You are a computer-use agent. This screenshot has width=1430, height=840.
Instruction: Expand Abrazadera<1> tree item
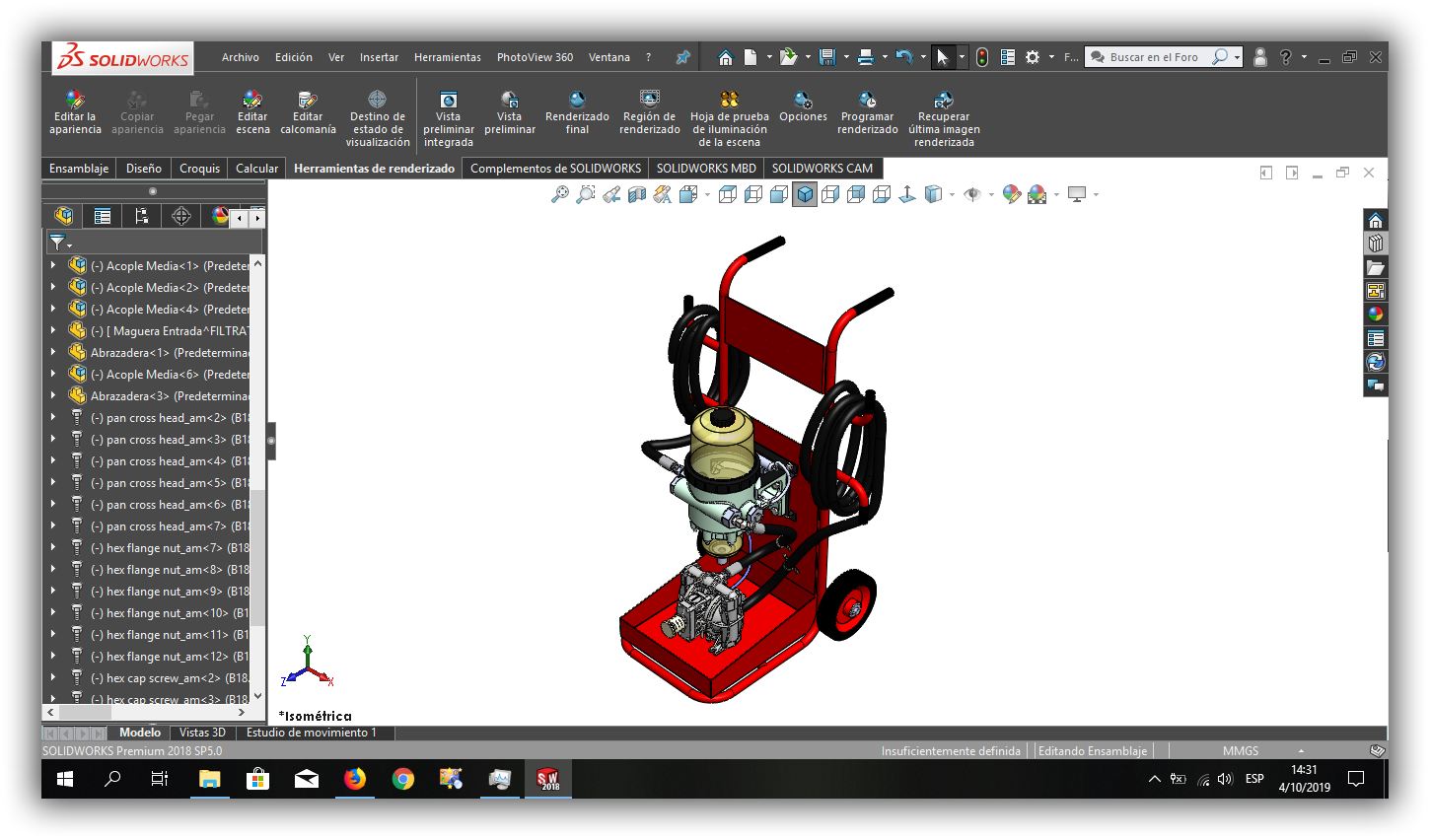53,352
